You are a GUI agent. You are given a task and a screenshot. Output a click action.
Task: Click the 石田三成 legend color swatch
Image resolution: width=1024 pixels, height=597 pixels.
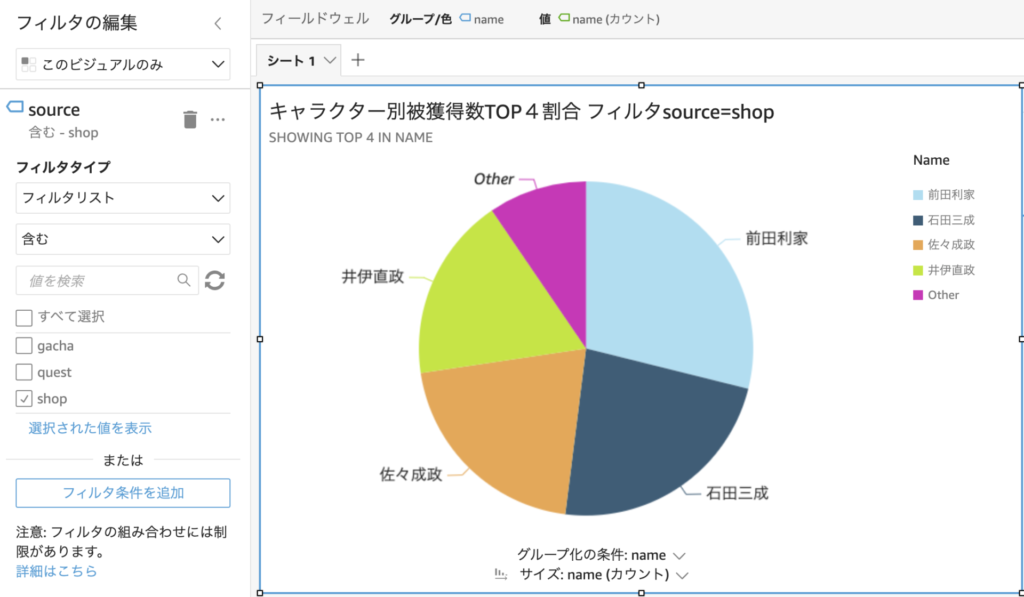(918, 220)
